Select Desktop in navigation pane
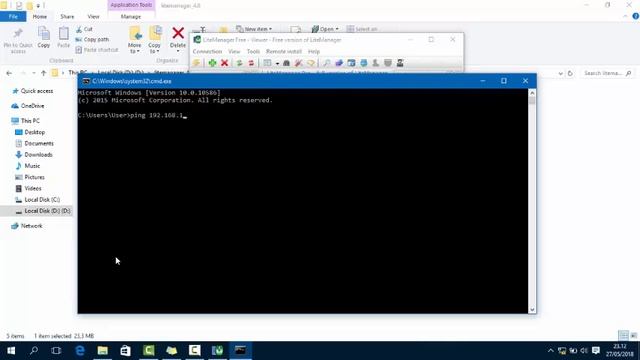 (30, 132)
